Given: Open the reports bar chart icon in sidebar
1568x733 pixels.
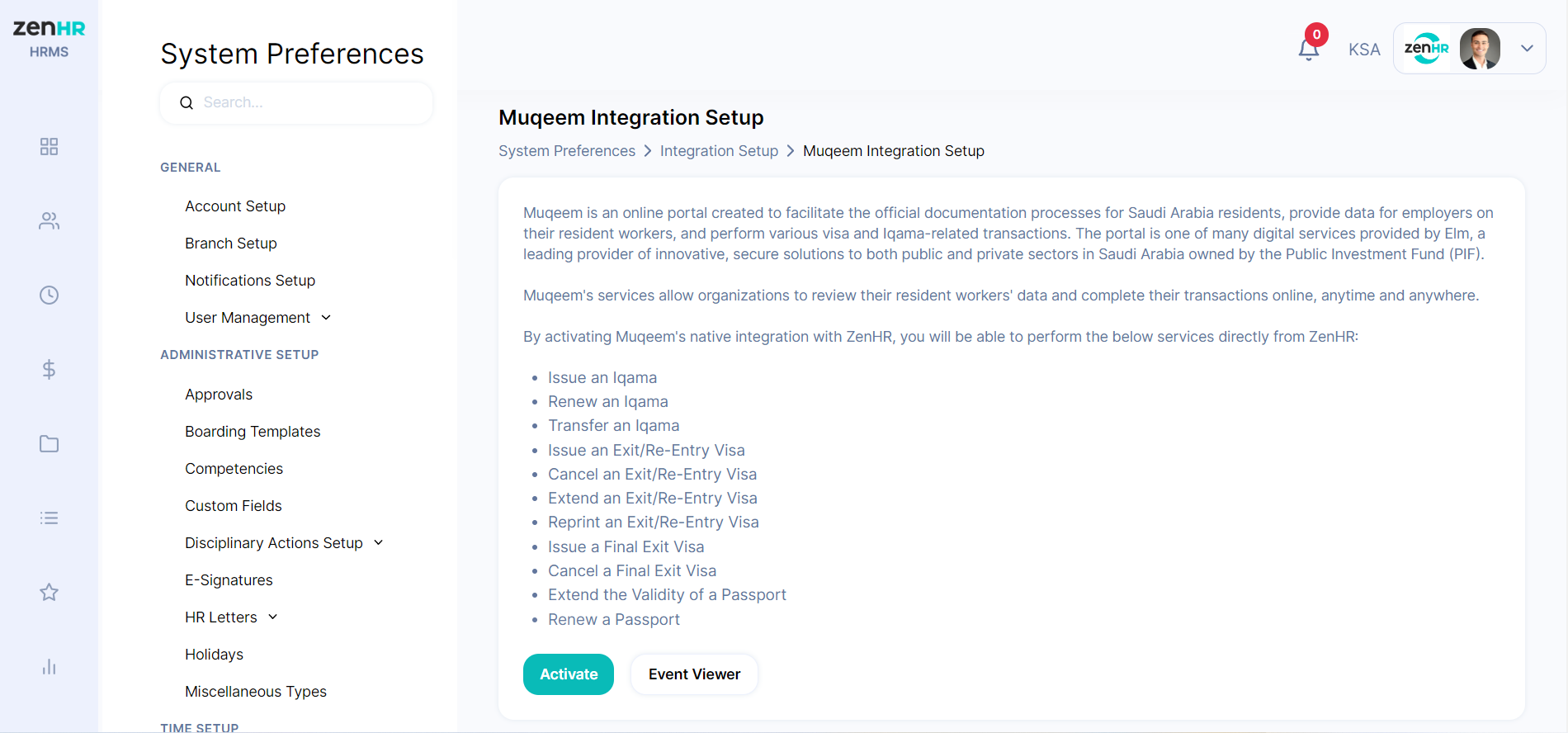Looking at the screenshot, I should tap(49, 667).
